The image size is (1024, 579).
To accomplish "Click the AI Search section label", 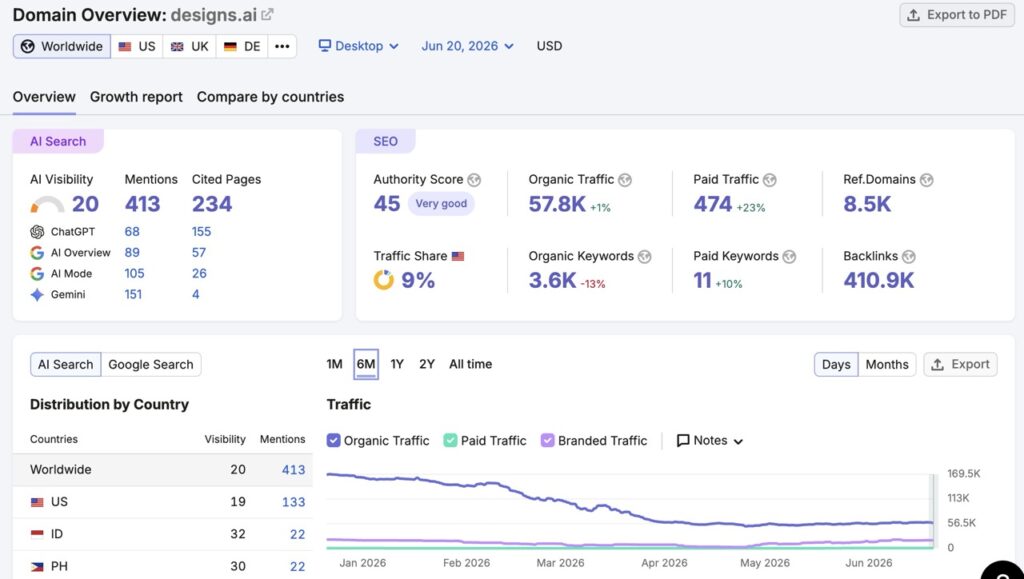I will click(x=57, y=141).
